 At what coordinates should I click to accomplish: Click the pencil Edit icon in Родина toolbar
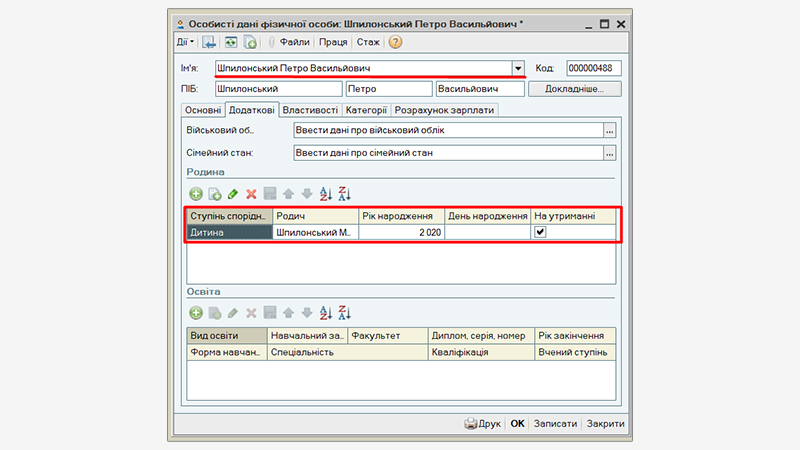click(x=233, y=194)
